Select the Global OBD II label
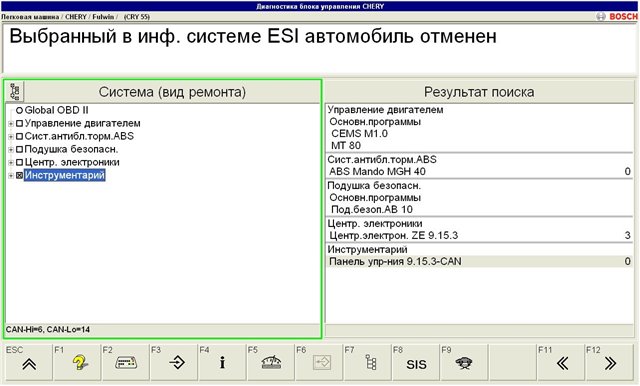640x386 pixels. click(x=56, y=110)
